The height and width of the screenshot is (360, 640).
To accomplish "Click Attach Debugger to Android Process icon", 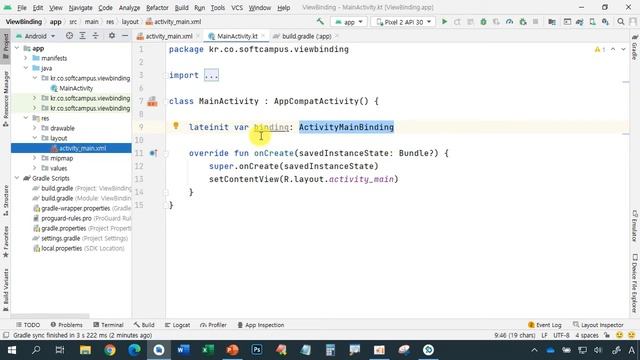I will pos(522,22).
